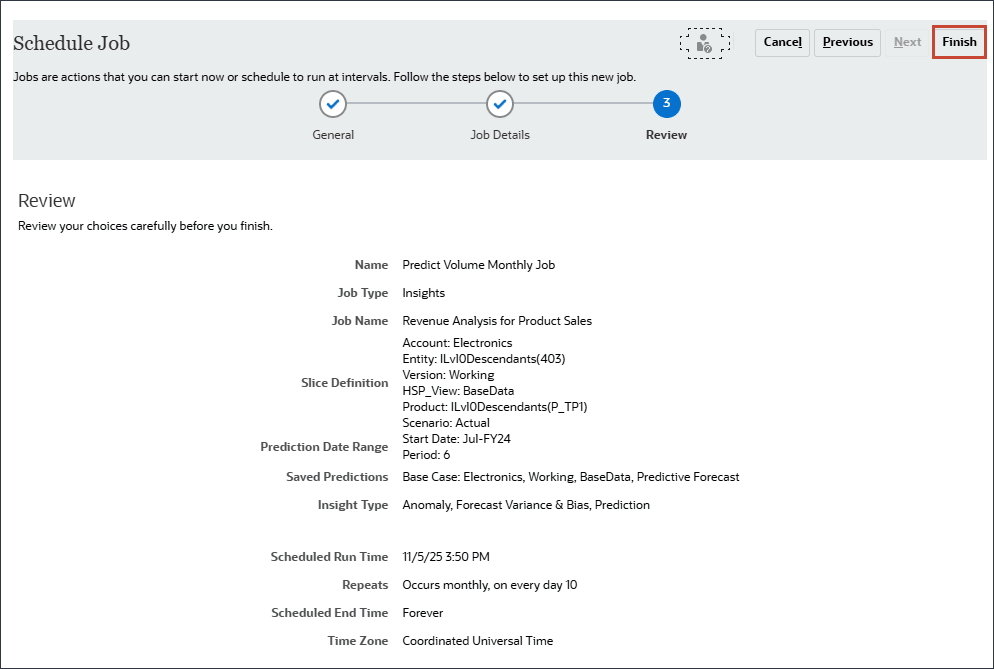The width and height of the screenshot is (994, 669).
Task: Select the General step label
Action: coord(333,134)
